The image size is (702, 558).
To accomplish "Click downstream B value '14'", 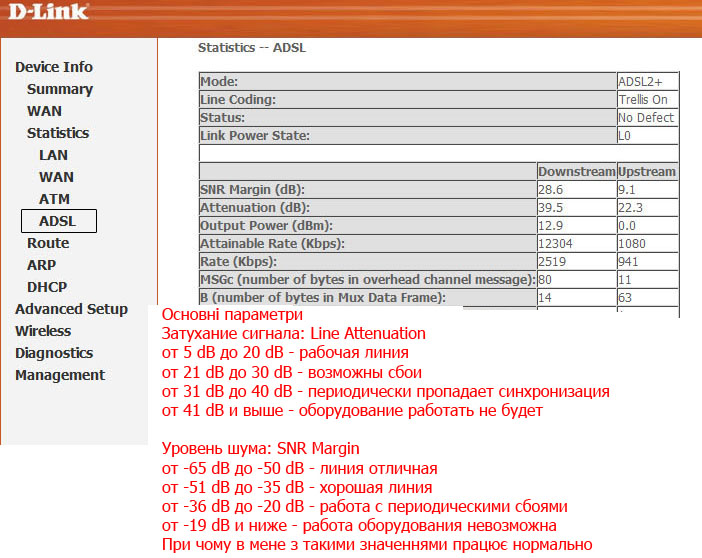I will [x=545, y=297].
